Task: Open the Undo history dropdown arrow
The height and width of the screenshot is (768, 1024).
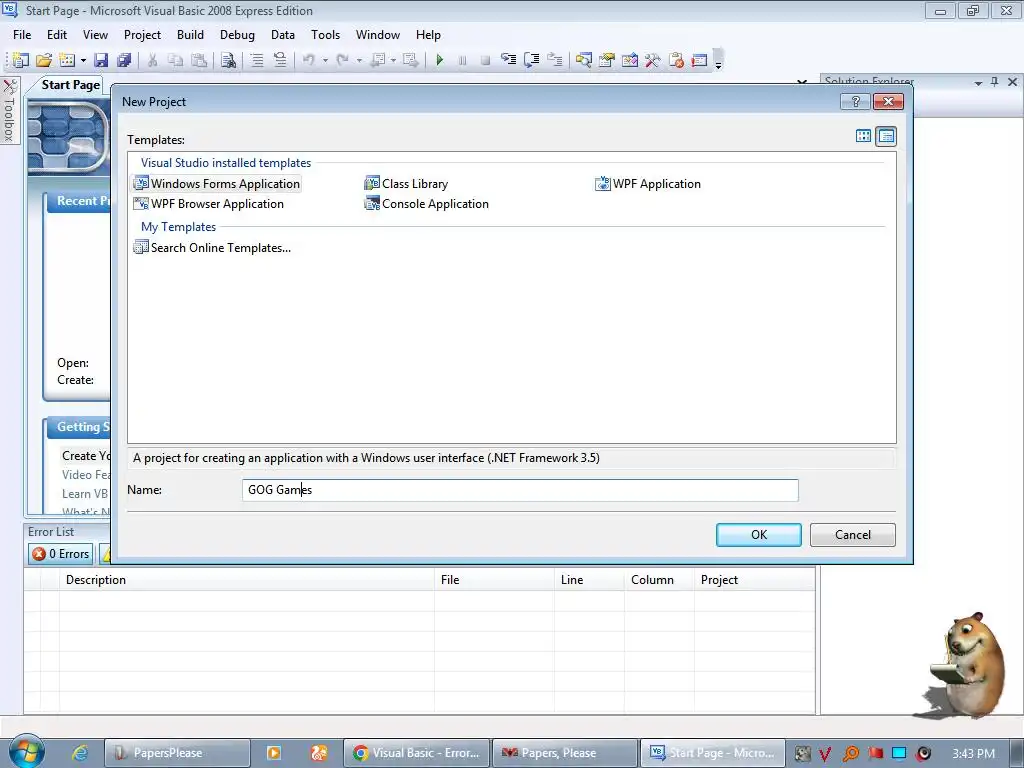Action: tap(325, 61)
